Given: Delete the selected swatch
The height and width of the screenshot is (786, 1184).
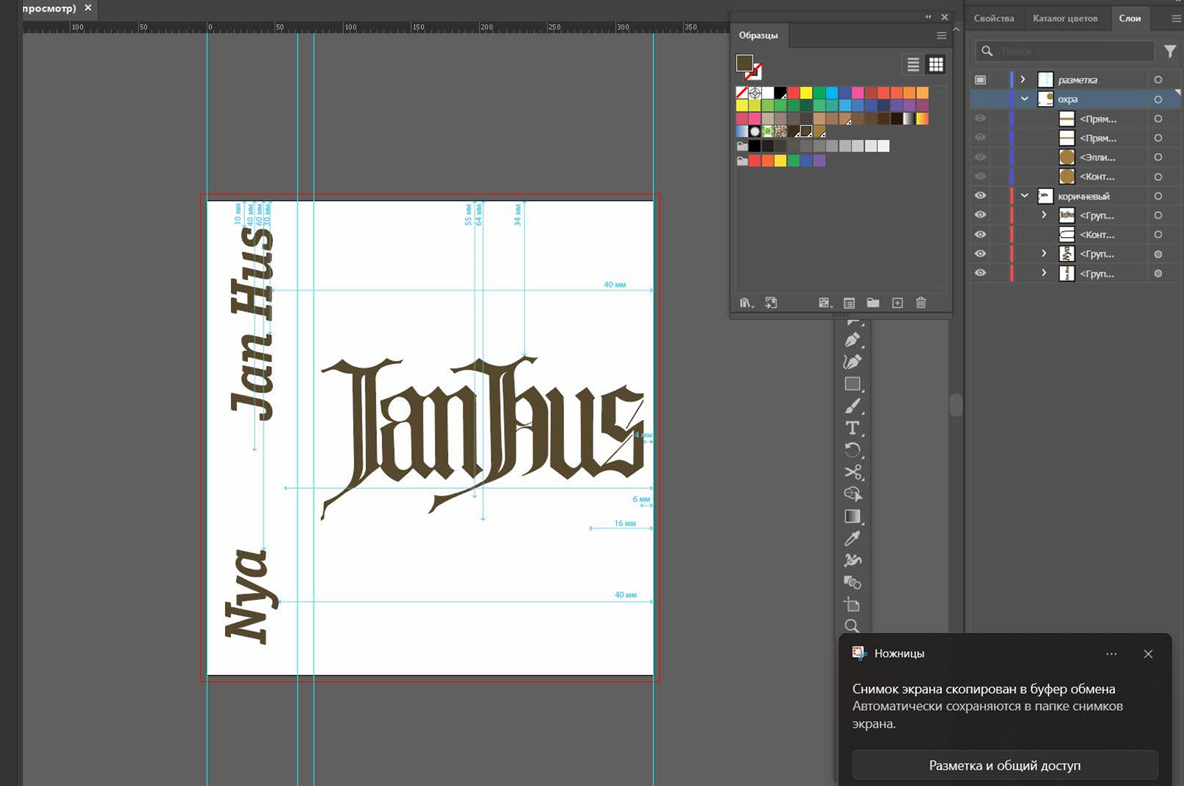Looking at the screenshot, I should pyautogui.click(x=921, y=303).
